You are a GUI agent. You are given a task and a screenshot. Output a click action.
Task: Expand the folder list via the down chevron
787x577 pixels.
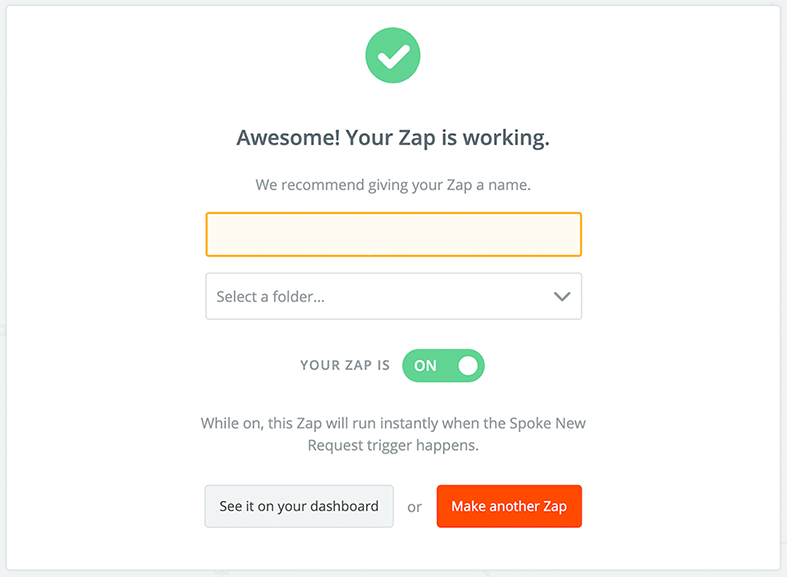point(562,297)
